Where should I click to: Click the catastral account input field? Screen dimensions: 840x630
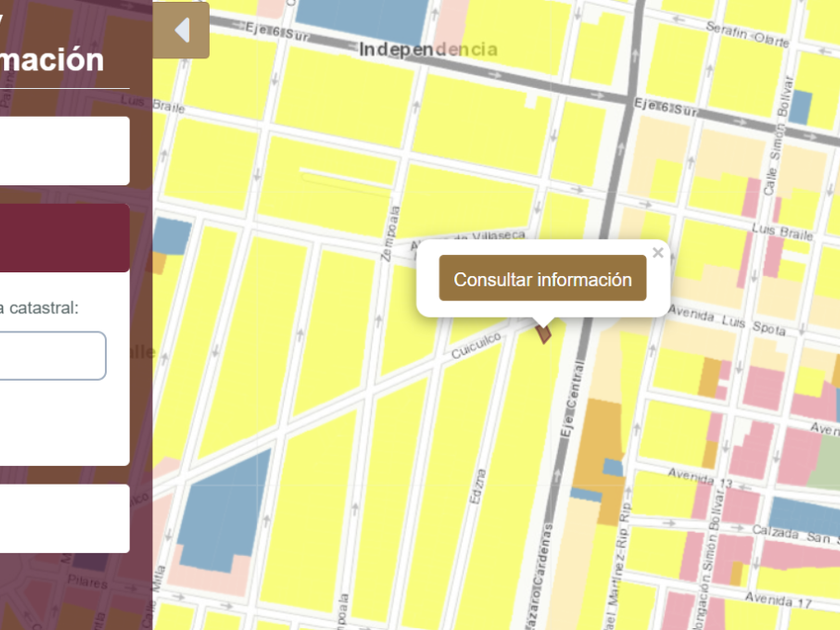[x=52, y=356]
